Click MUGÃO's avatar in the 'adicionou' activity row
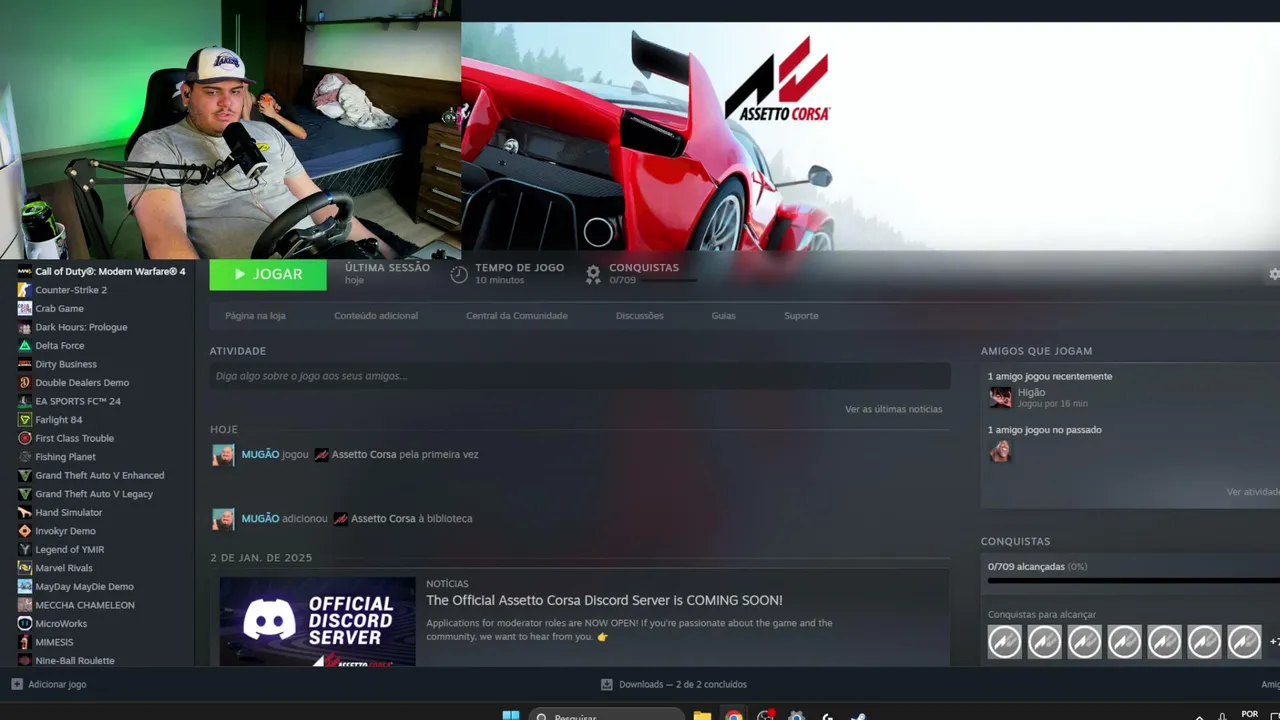1280x720 pixels. coord(223,519)
